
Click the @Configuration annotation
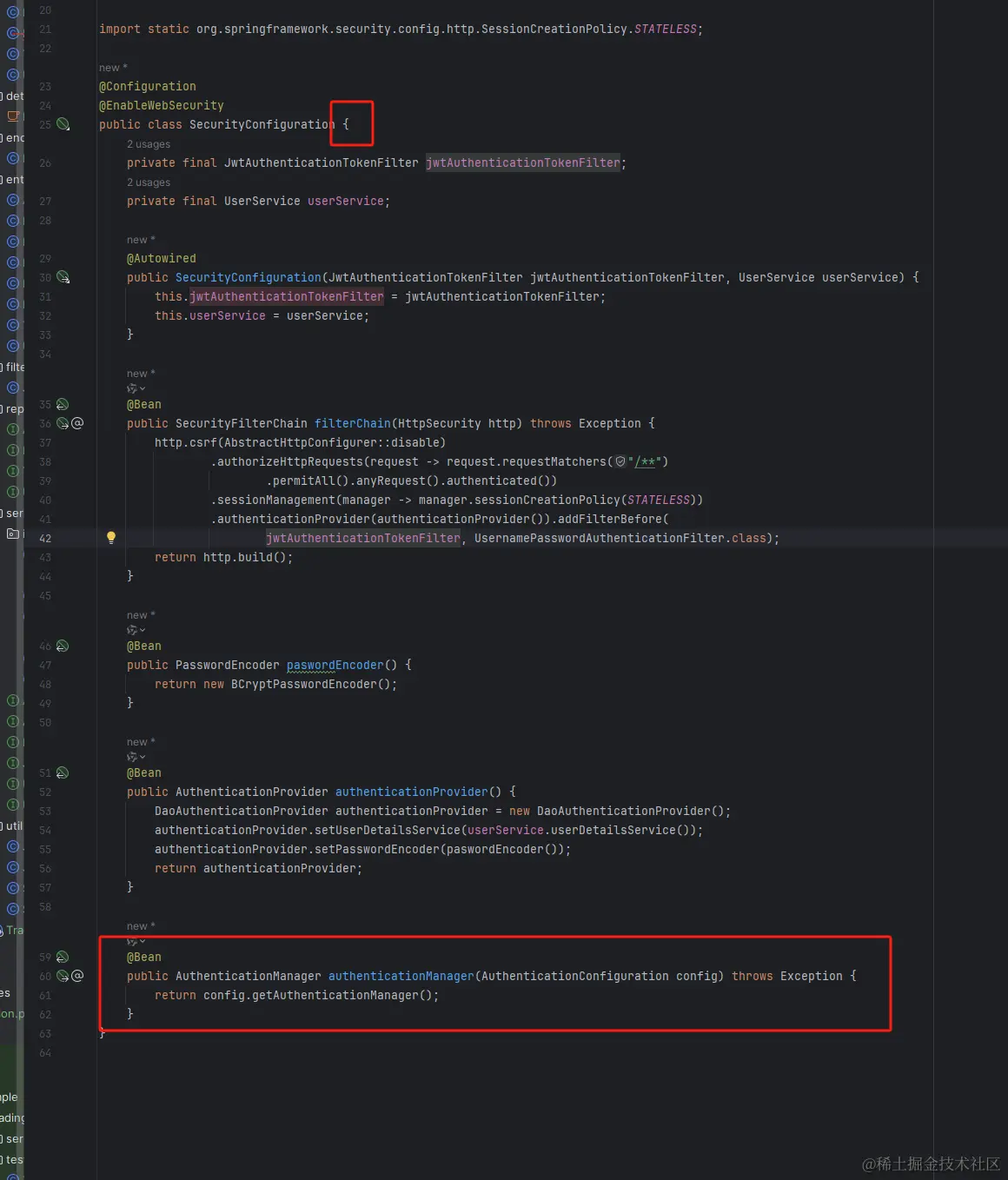(148, 86)
